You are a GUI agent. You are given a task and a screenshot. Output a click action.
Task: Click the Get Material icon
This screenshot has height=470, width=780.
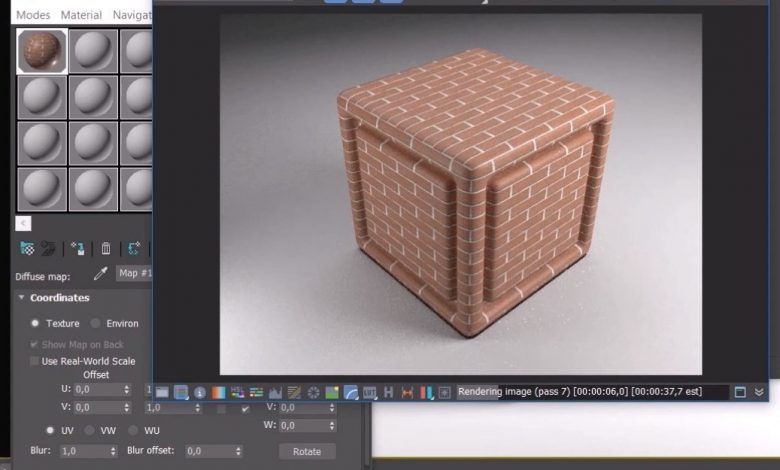click(x=27, y=248)
